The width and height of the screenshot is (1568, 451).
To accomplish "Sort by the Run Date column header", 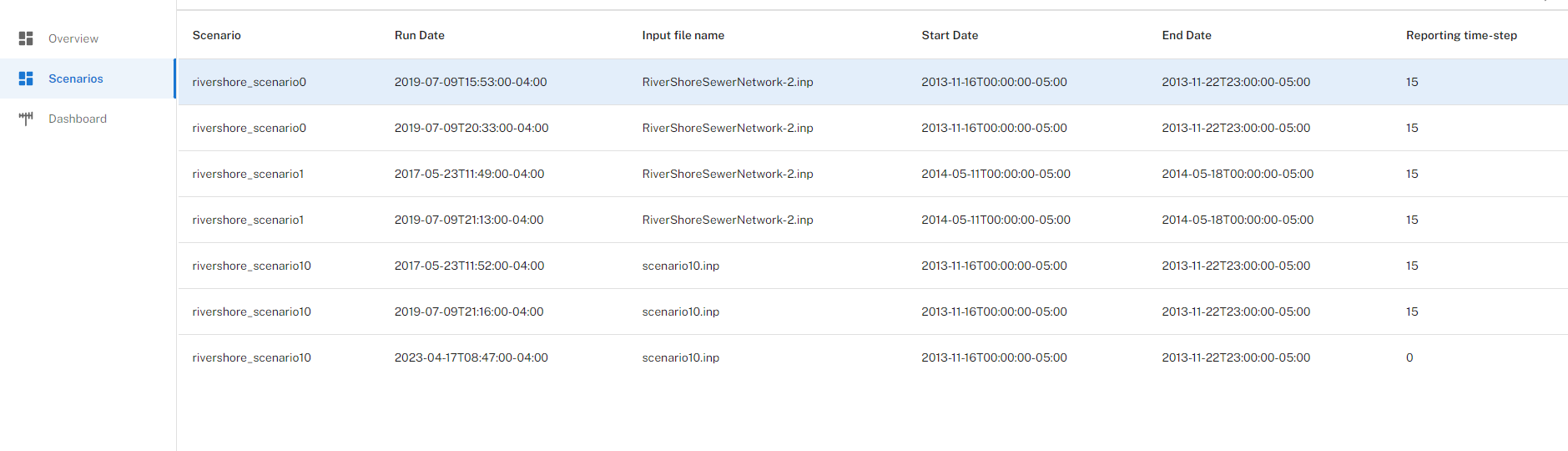I will 419,35.
